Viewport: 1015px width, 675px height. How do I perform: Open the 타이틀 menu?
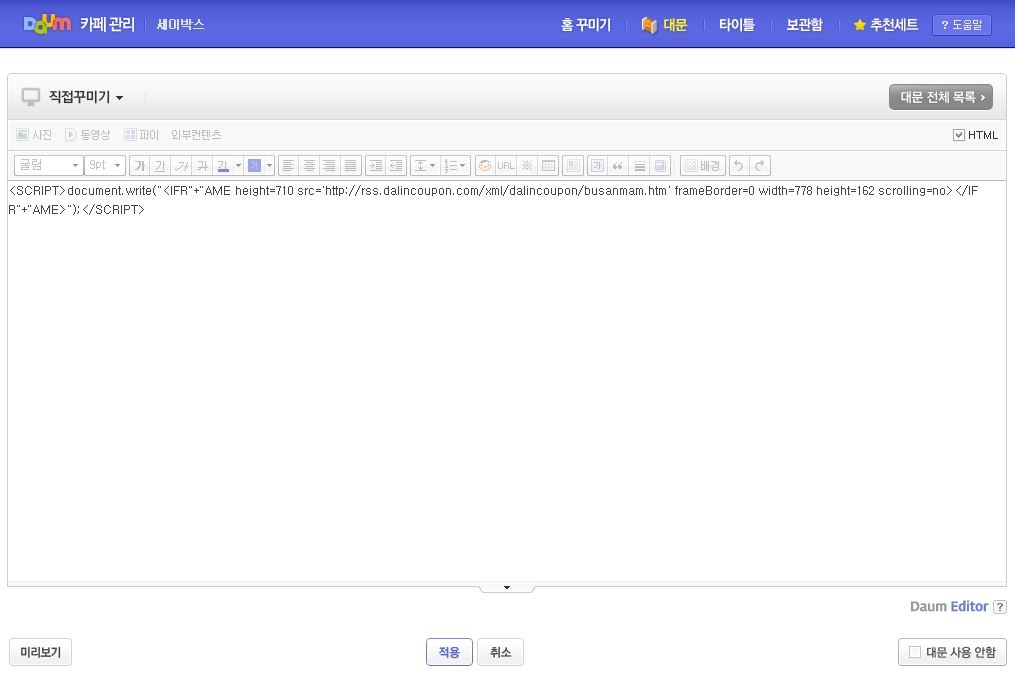click(737, 25)
